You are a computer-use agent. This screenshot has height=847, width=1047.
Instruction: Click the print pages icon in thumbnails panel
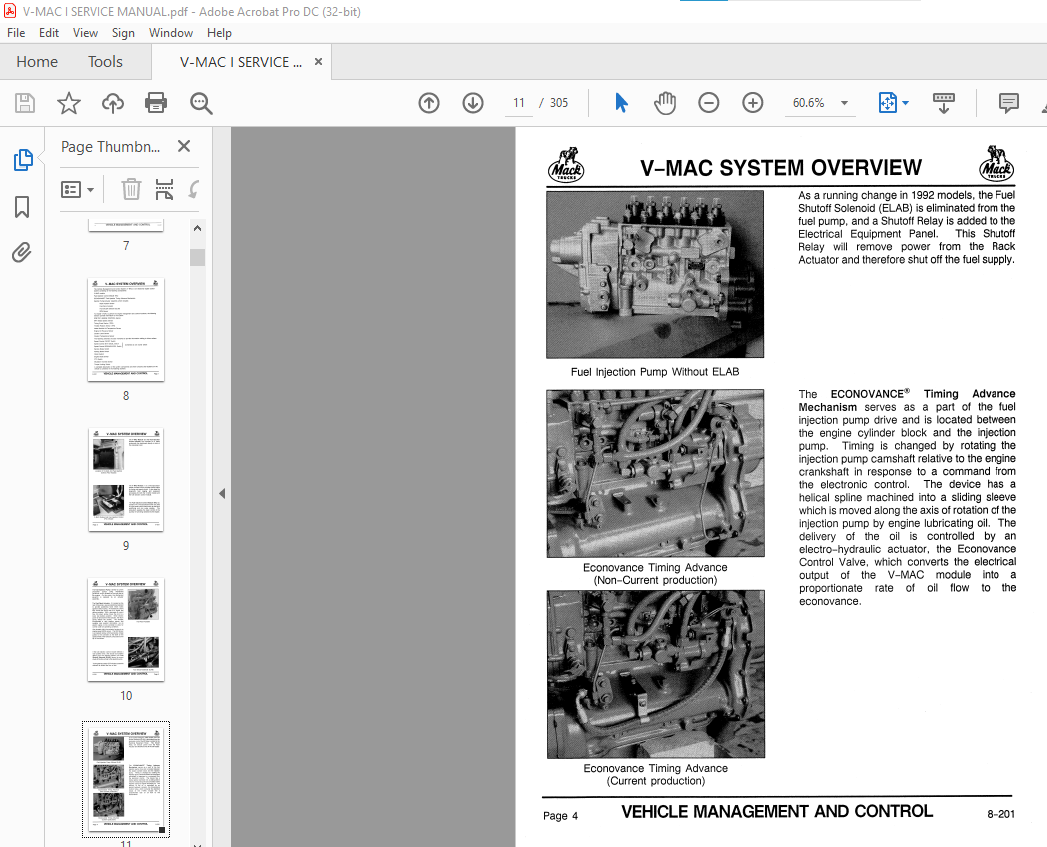coord(164,189)
